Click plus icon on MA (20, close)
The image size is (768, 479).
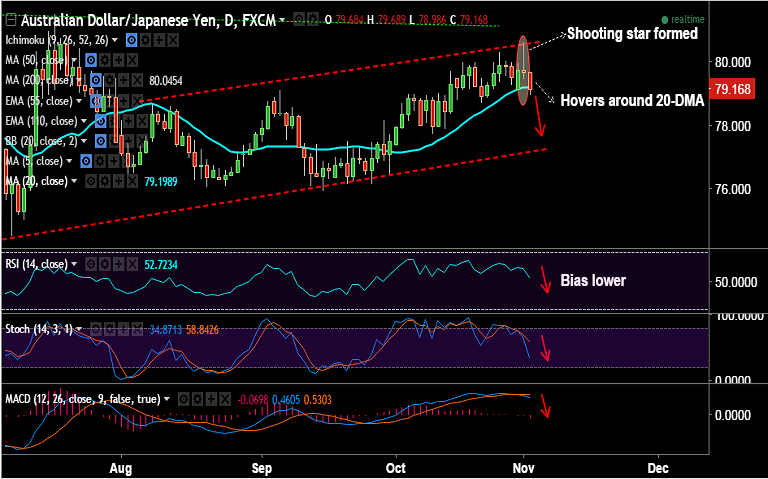[x=118, y=181]
